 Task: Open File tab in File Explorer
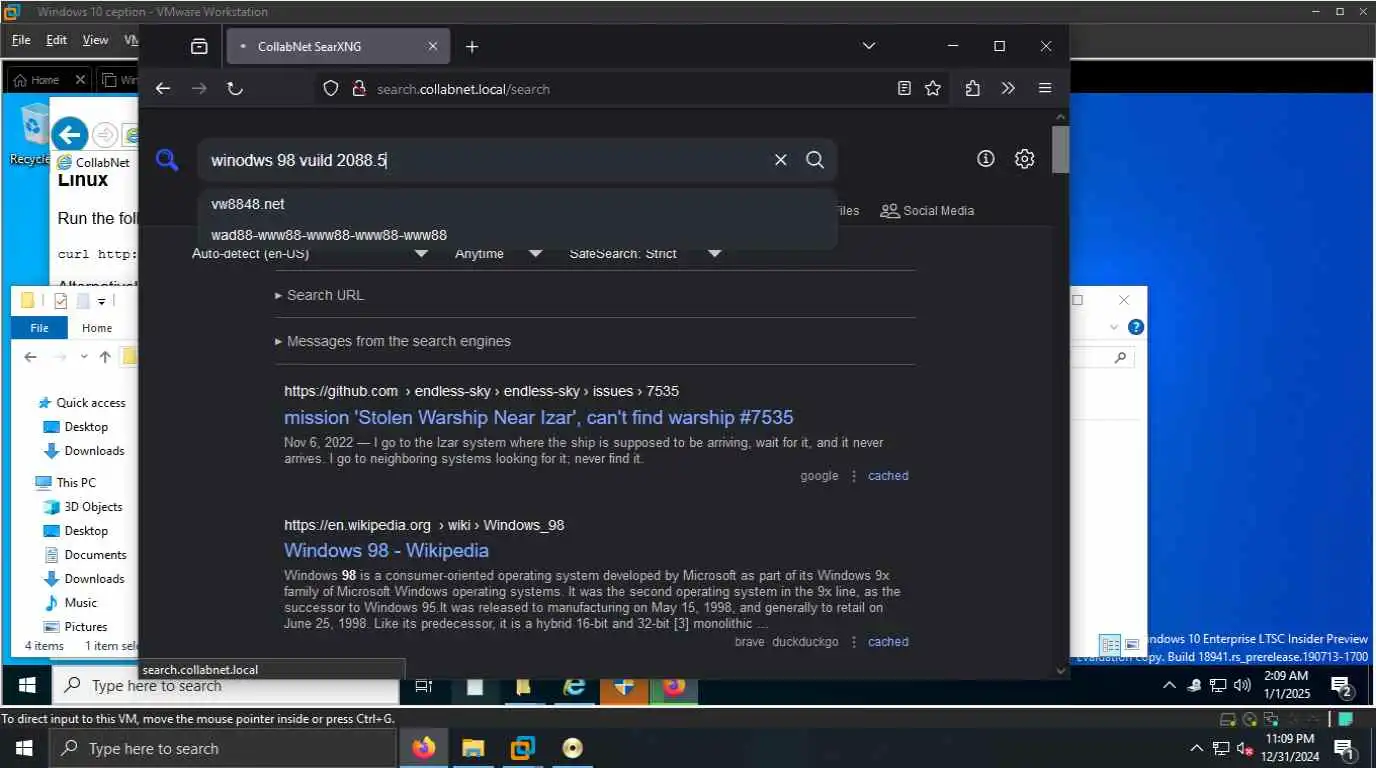[39, 328]
